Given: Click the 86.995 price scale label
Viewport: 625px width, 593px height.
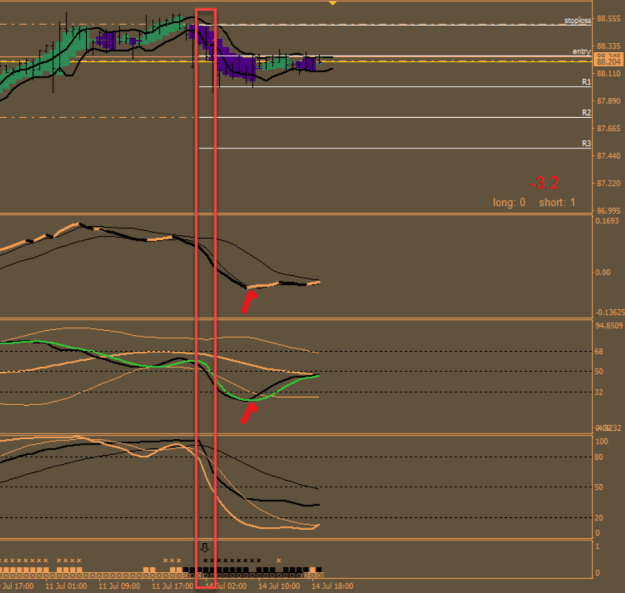Looking at the screenshot, I should [x=609, y=210].
